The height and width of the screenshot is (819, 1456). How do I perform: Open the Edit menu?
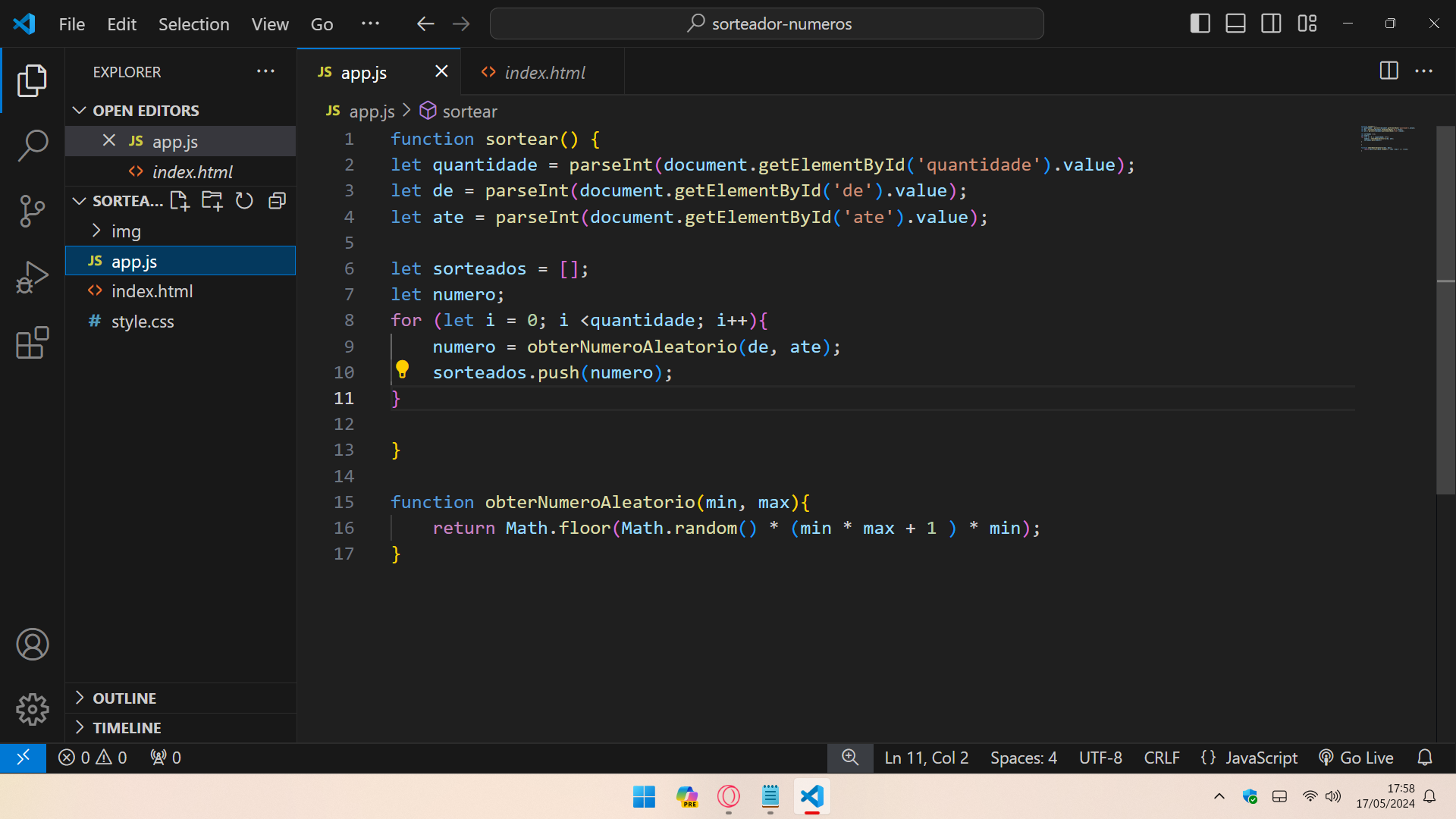click(121, 24)
